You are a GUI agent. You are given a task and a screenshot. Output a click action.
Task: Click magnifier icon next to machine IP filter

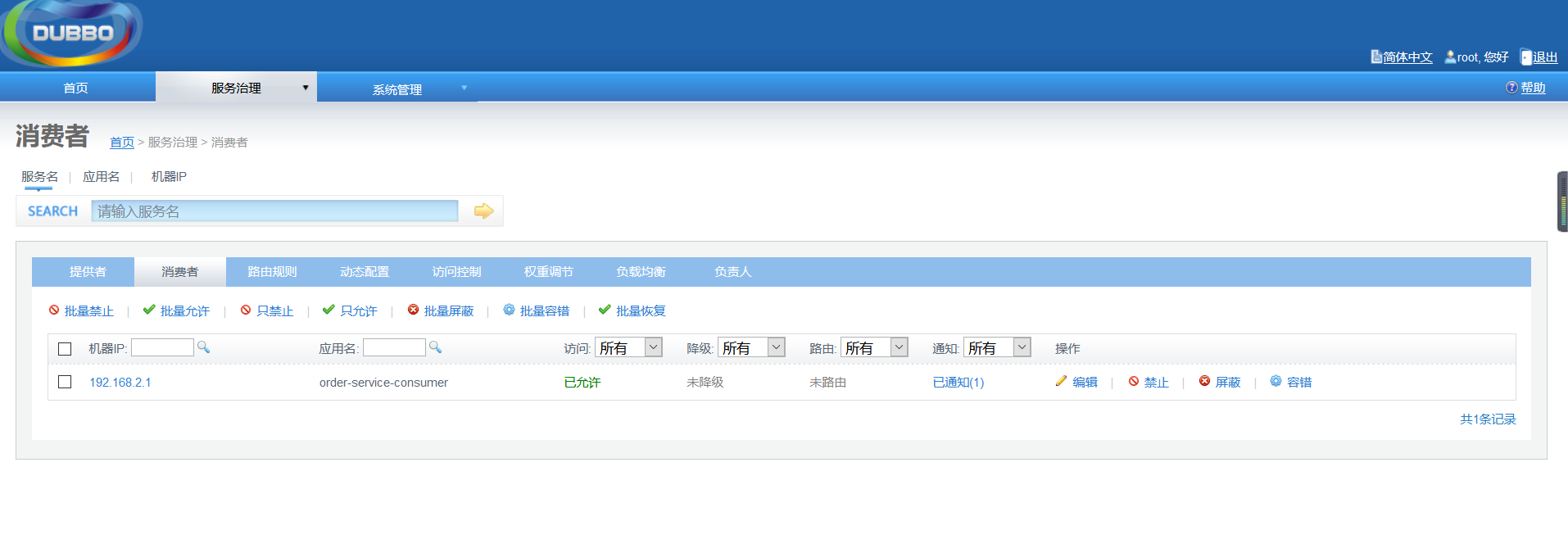pos(204,347)
